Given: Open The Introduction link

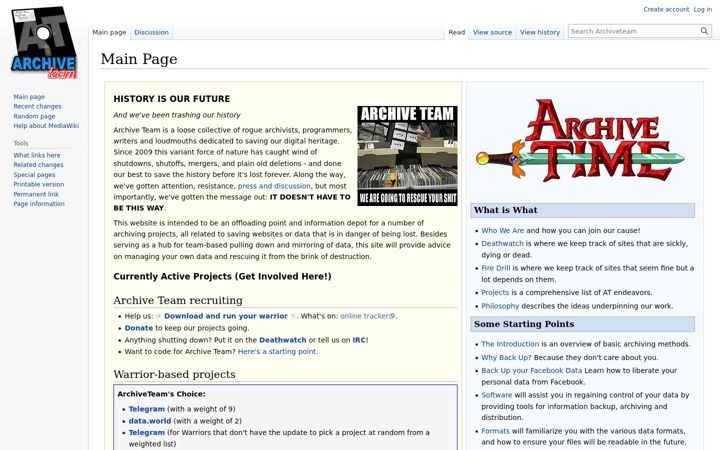Looking at the screenshot, I should pyautogui.click(x=510, y=344).
